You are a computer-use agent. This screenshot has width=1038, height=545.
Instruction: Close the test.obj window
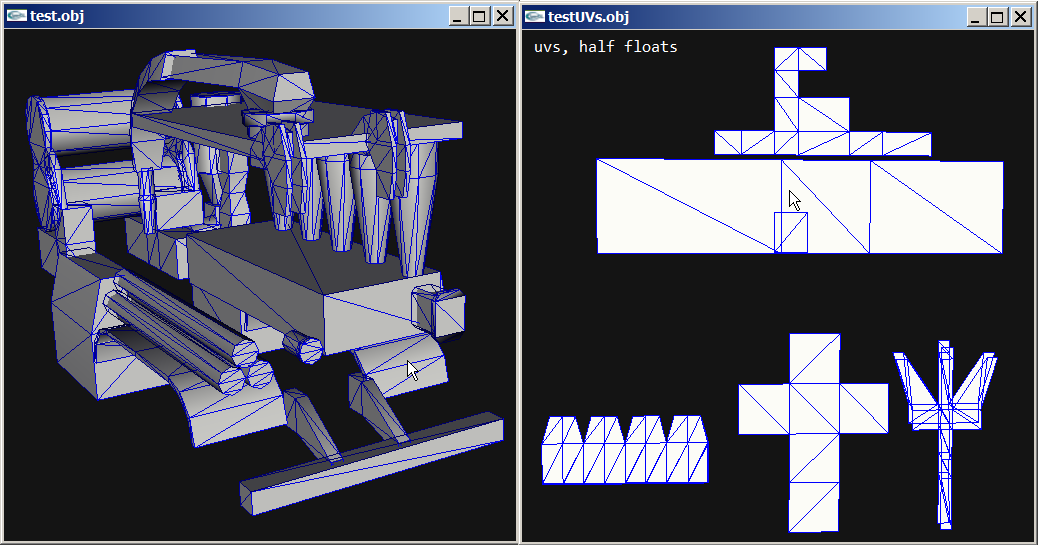503,17
